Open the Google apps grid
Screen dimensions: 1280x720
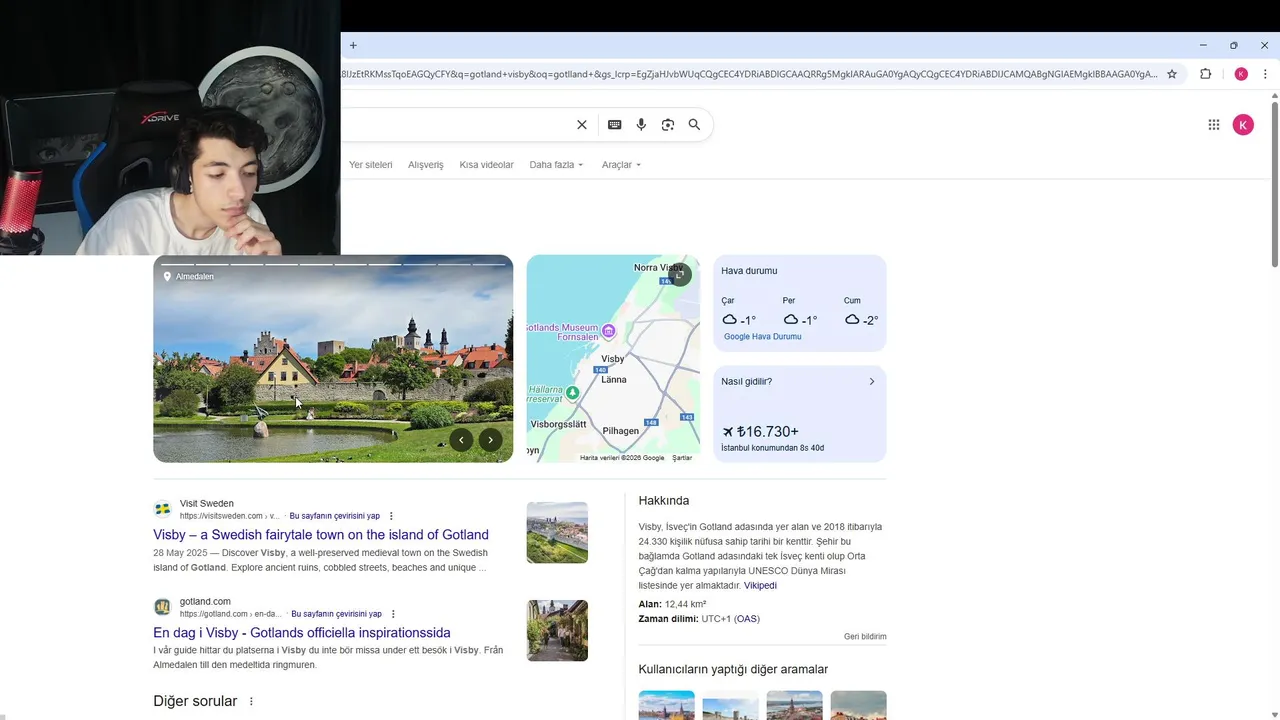(1214, 125)
